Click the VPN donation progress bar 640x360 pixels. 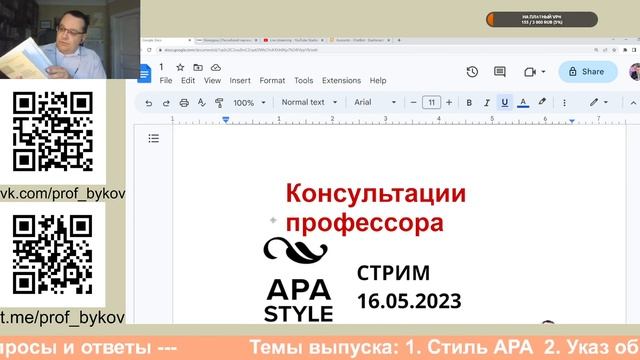(542, 19)
